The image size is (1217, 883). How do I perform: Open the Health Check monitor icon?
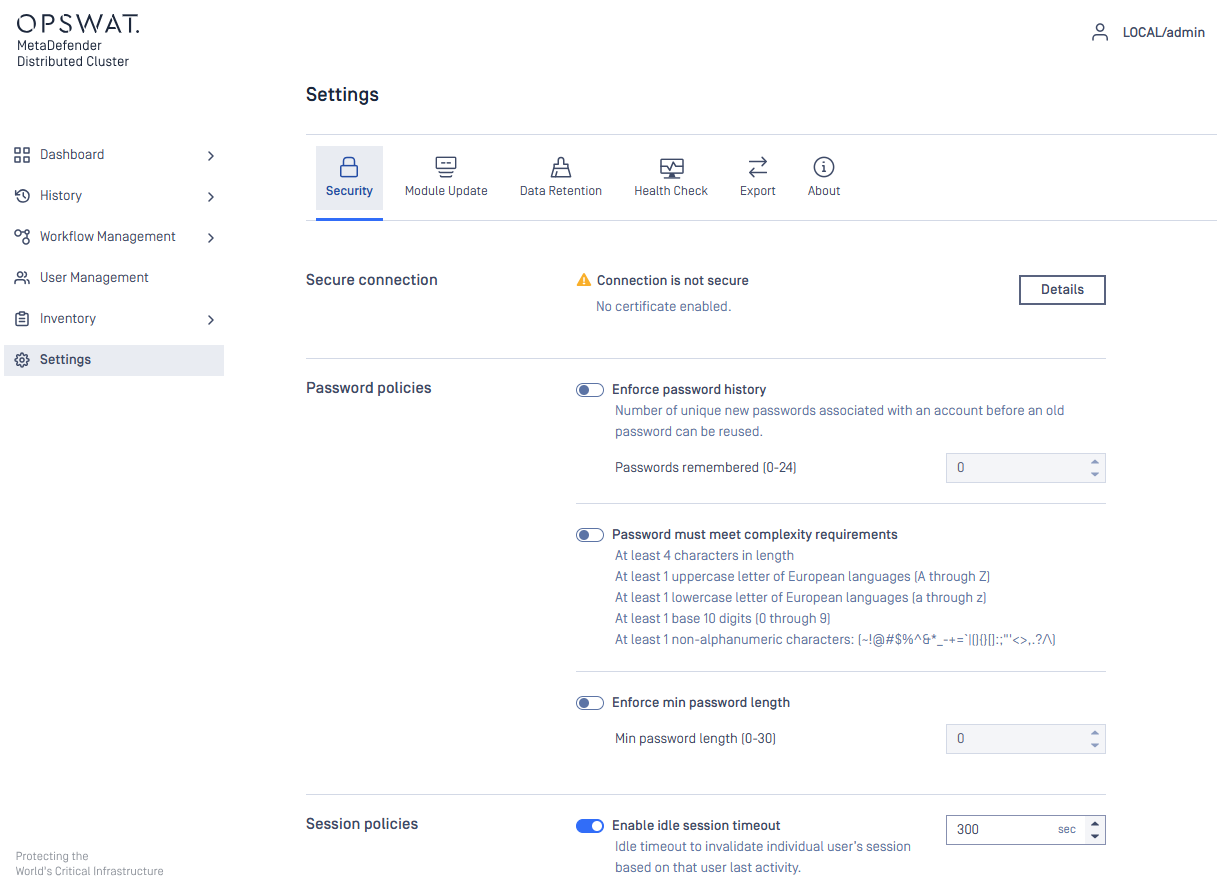(x=671, y=167)
